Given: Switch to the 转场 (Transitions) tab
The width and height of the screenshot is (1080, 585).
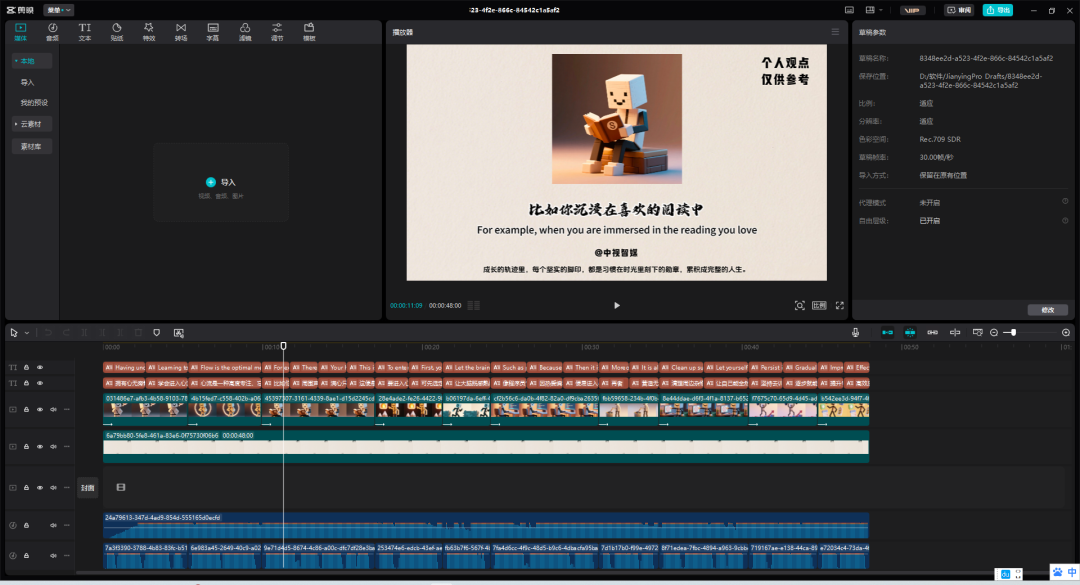Looking at the screenshot, I should coord(180,32).
